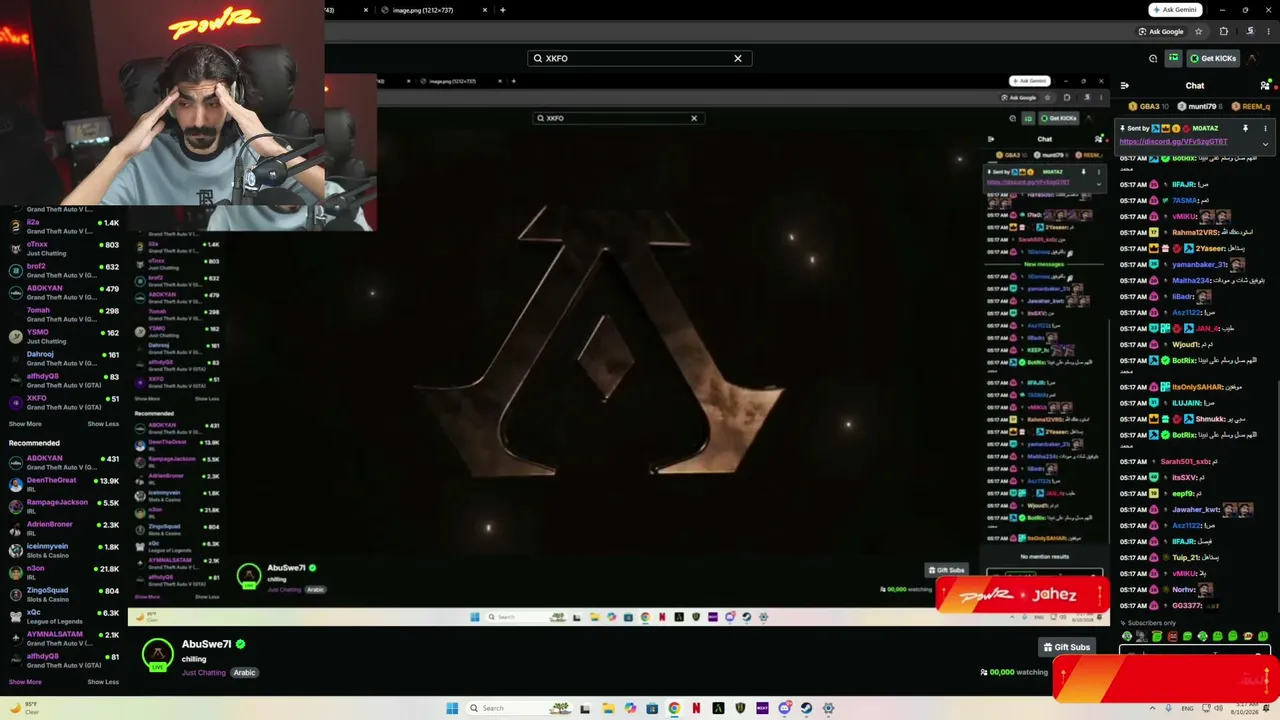
Task: Click the AbuSwe7l live avatar
Action: (x=157, y=655)
